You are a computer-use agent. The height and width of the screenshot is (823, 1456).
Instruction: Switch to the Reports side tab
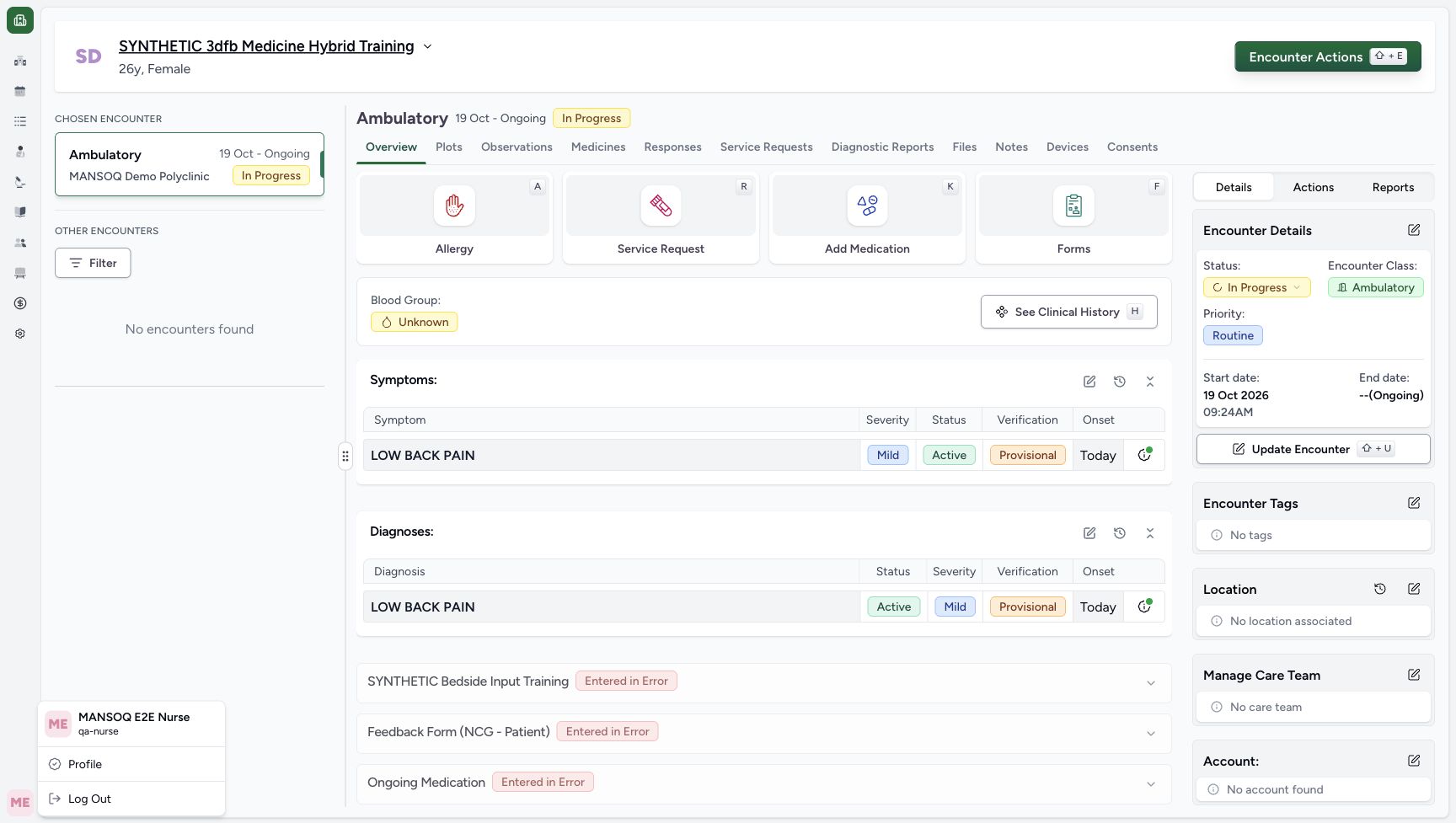pyautogui.click(x=1393, y=187)
